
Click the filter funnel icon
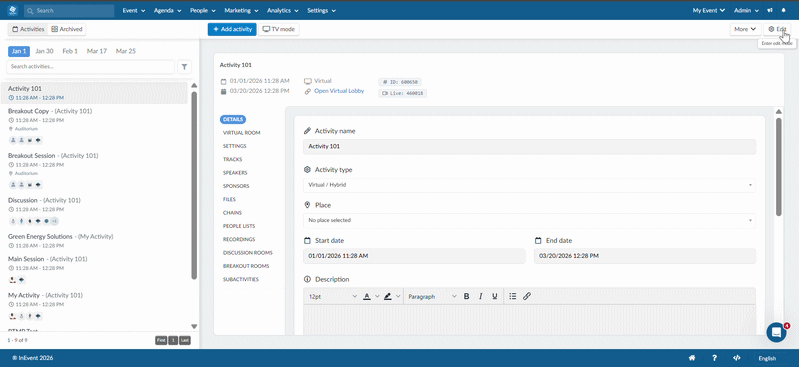184,67
